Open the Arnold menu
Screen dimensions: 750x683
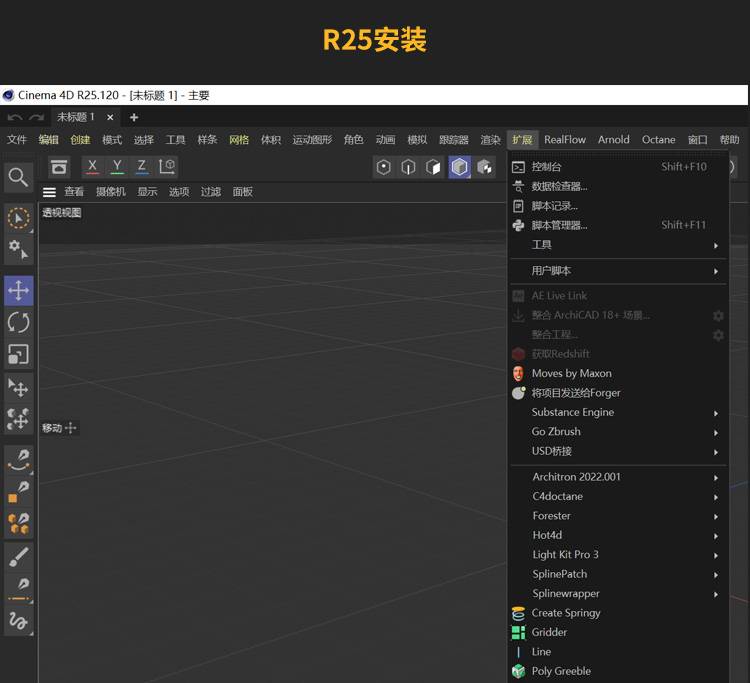[614, 140]
